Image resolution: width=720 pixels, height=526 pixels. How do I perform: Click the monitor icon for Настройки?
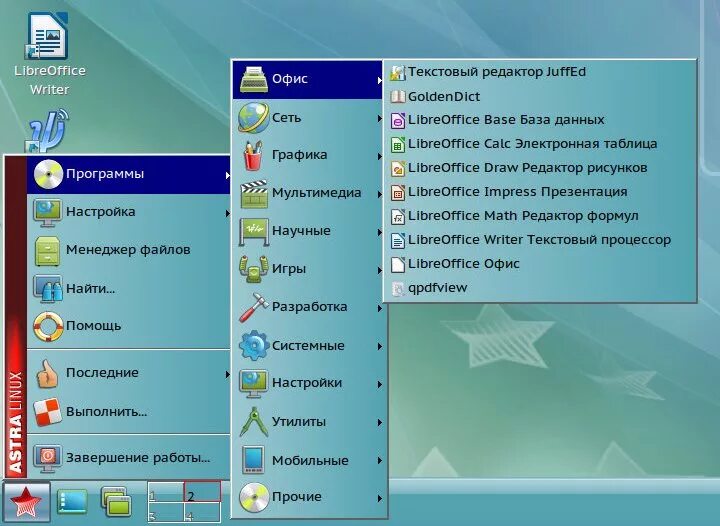pos(253,384)
